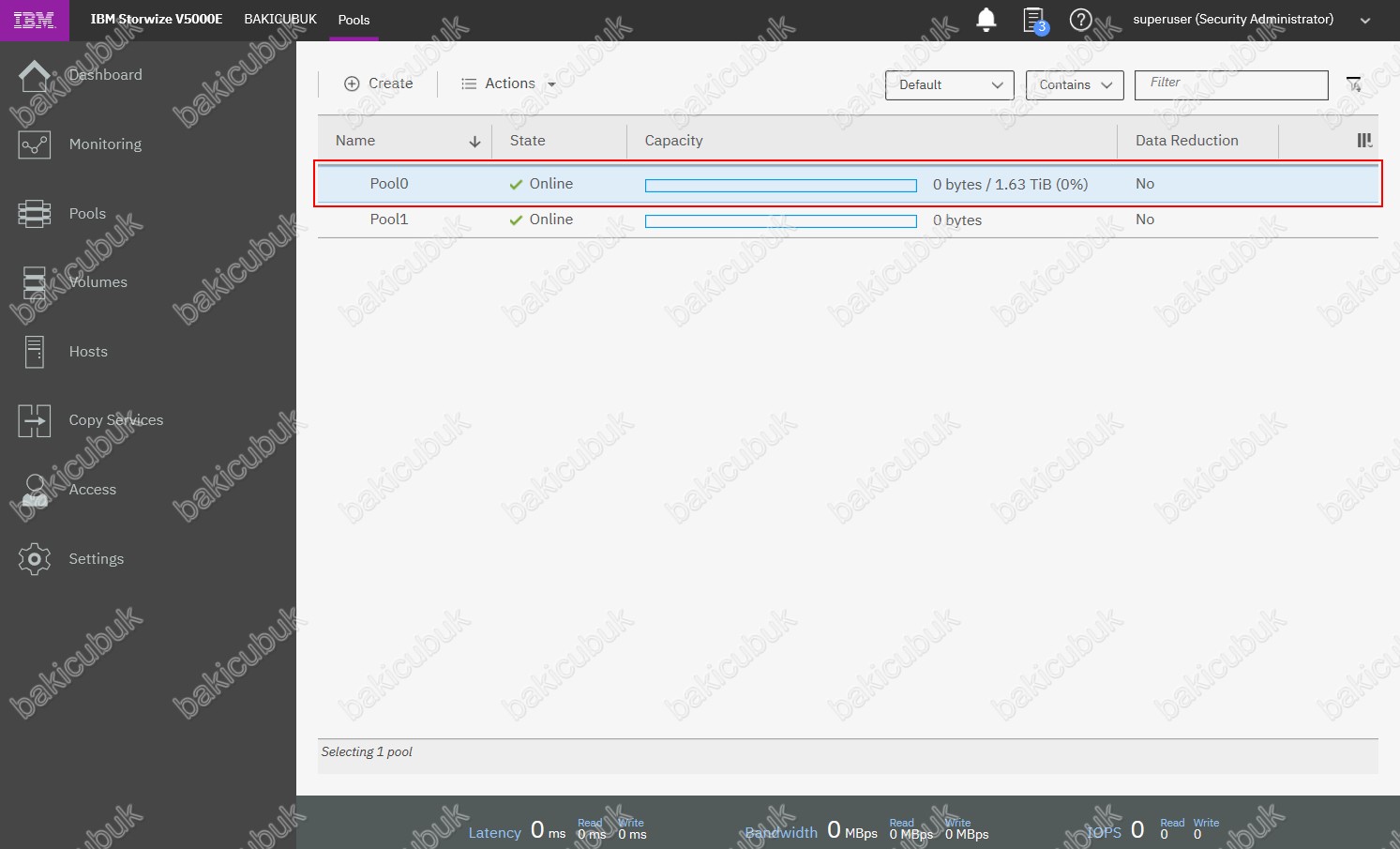
Task: Open the column chooser icon
Action: coord(1364,141)
